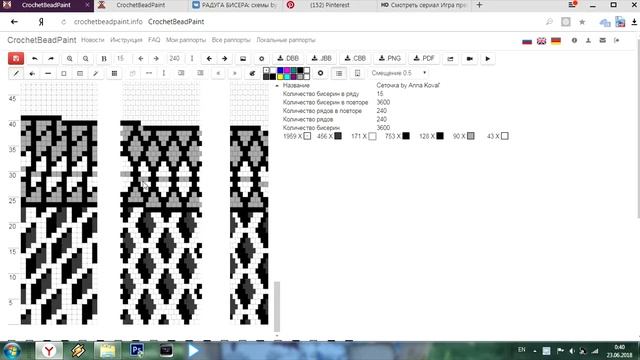Click the beads-per-row field showing 15

122,58
